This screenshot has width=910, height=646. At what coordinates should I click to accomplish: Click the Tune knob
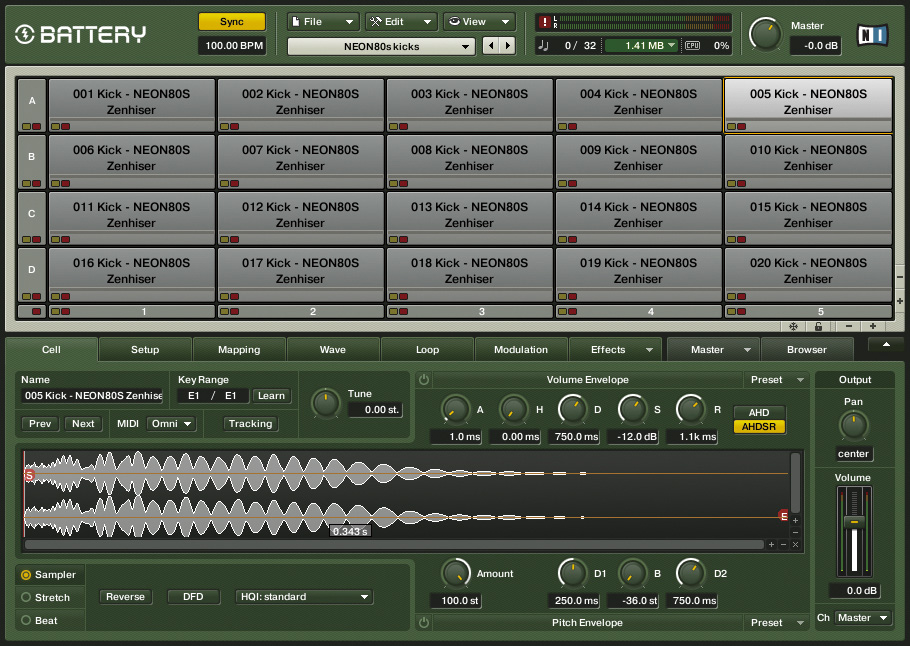click(x=326, y=403)
